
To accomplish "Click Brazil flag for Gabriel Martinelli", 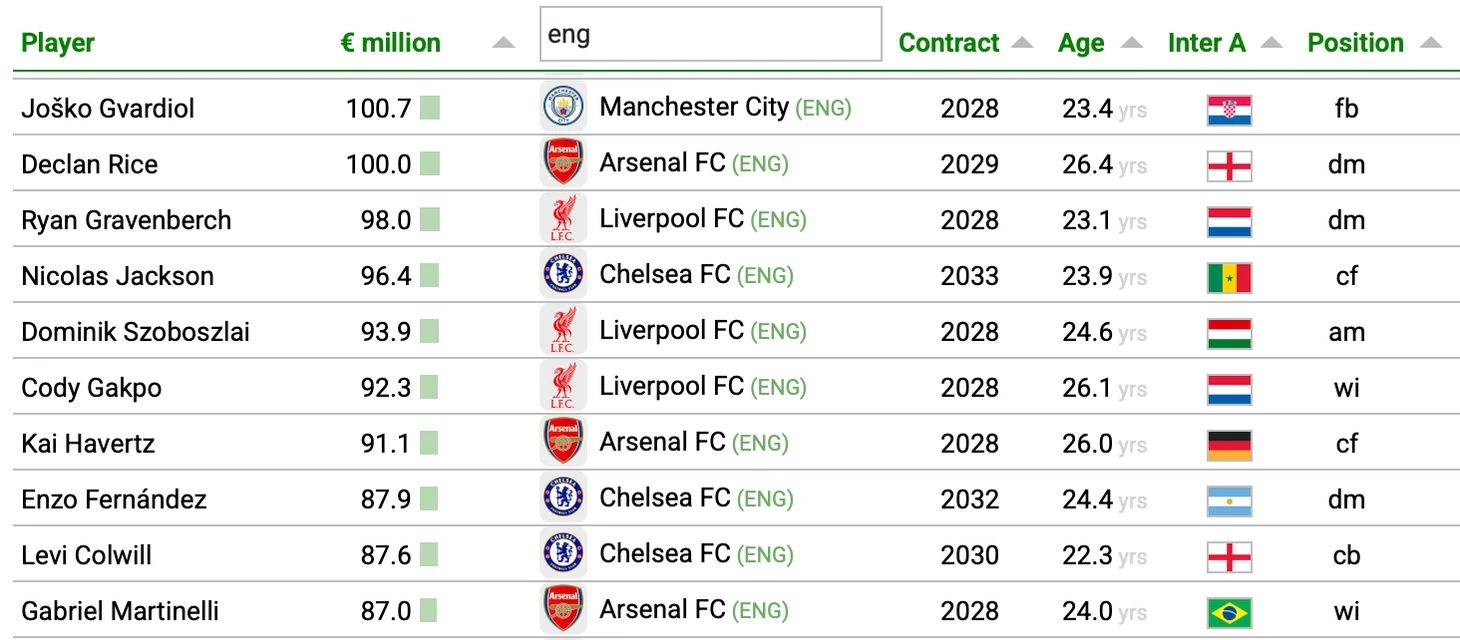I will [x=1229, y=613].
